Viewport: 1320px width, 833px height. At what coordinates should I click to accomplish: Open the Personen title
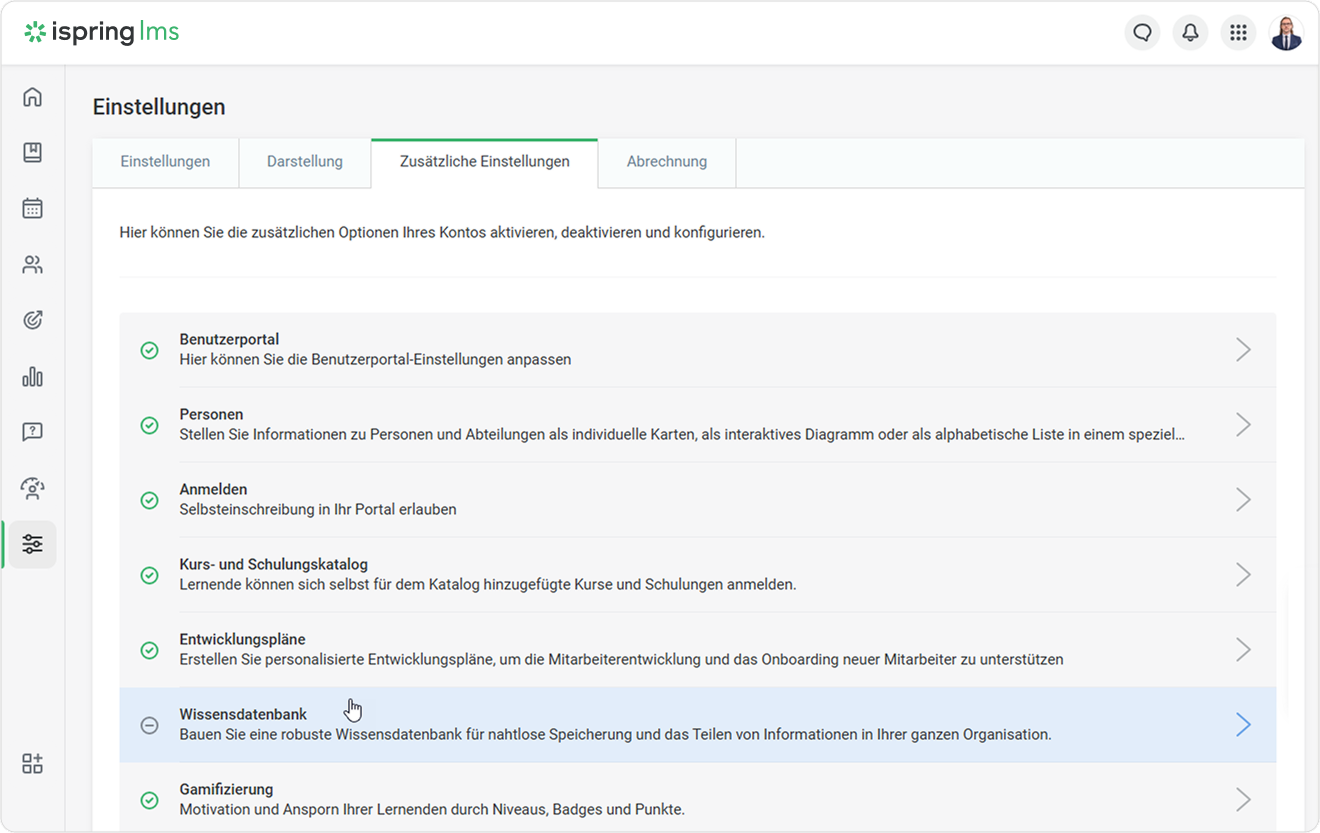click(211, 415)
